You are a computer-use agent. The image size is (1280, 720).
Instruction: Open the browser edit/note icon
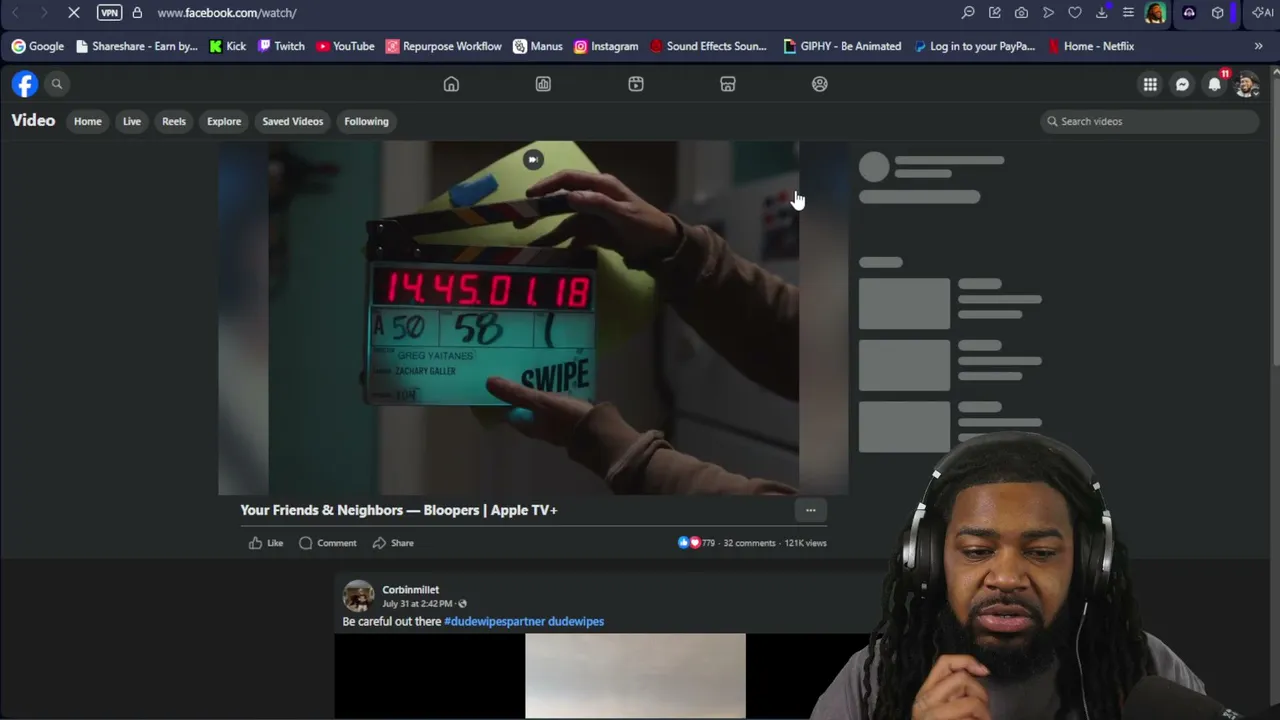[x=995, y=13]
